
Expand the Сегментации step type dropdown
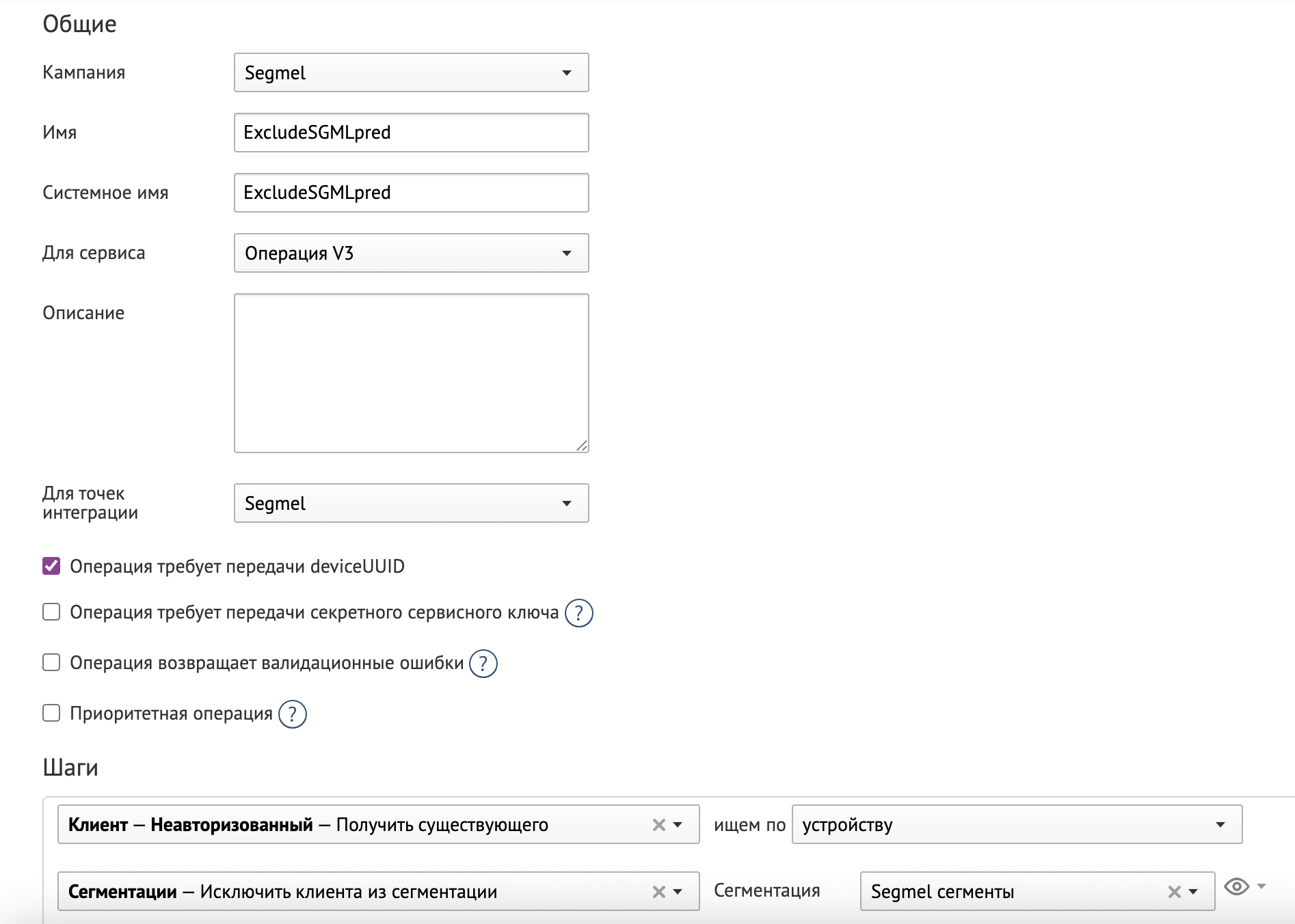click(x=678, y=892)
